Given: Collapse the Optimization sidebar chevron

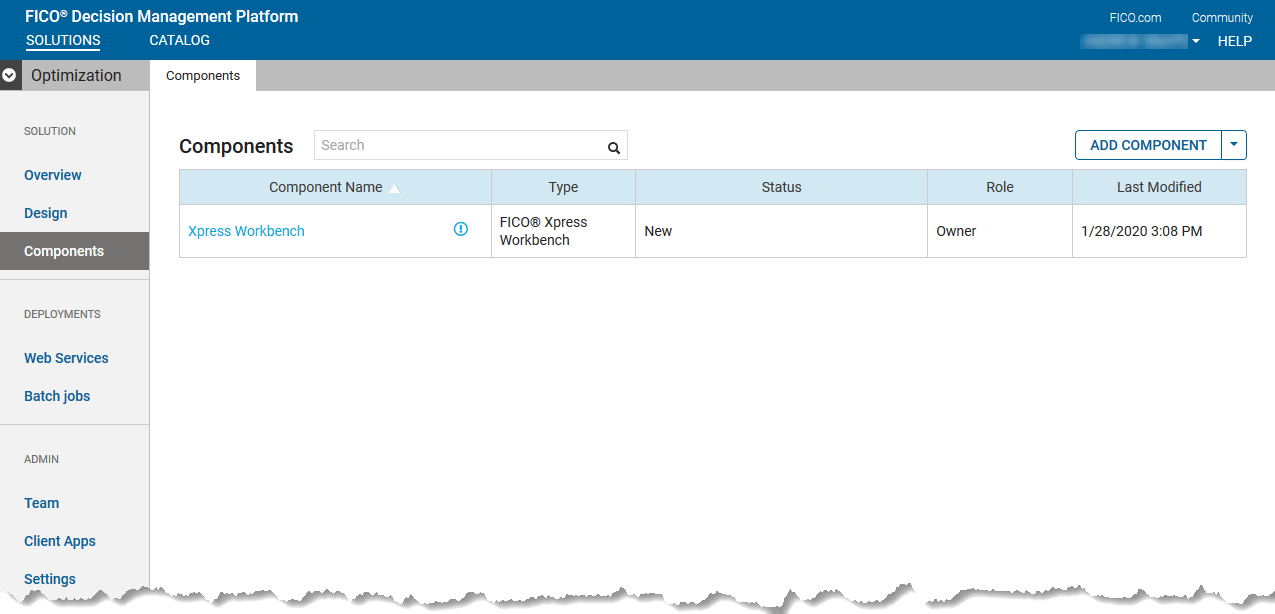Looking at the screenshot, I should point(10,75).
